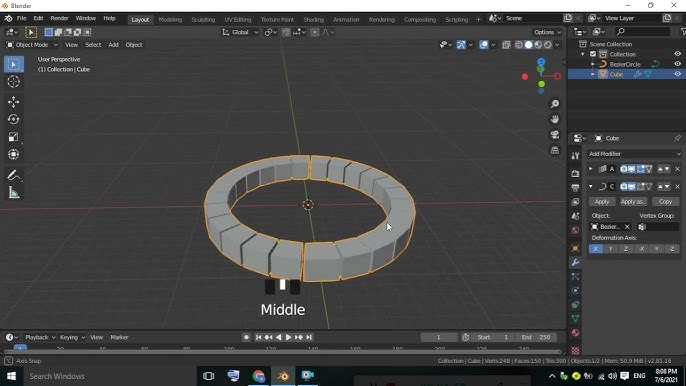Activate the Annotate pencil tool
The image size is (686, 386).
pyautogui.click(x=14, y=175)
